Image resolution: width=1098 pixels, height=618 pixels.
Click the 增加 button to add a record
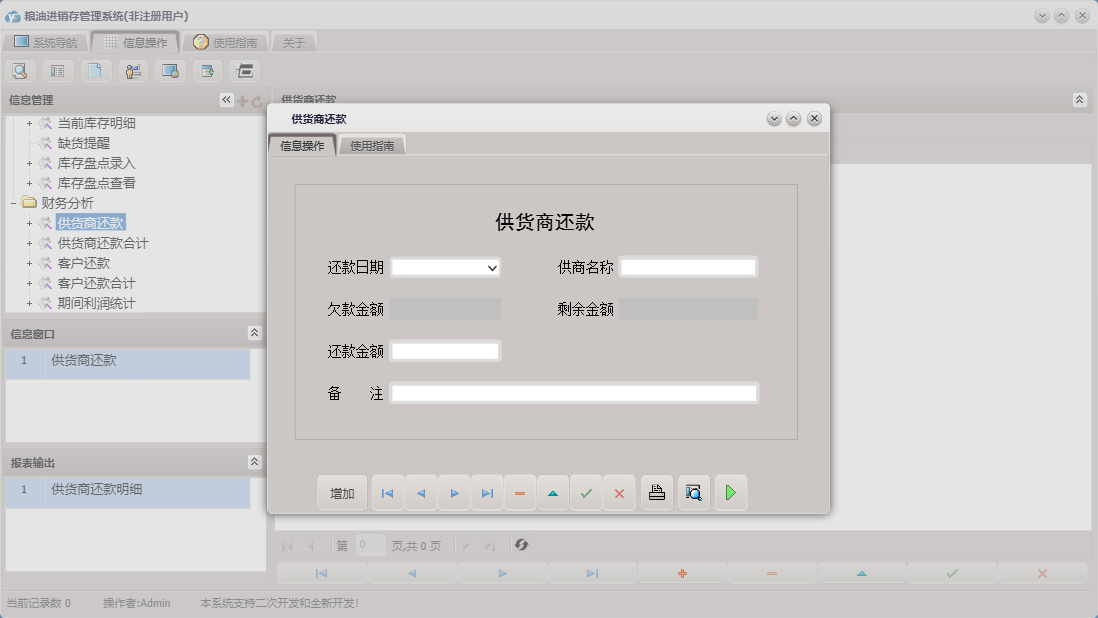coord(340,492)
